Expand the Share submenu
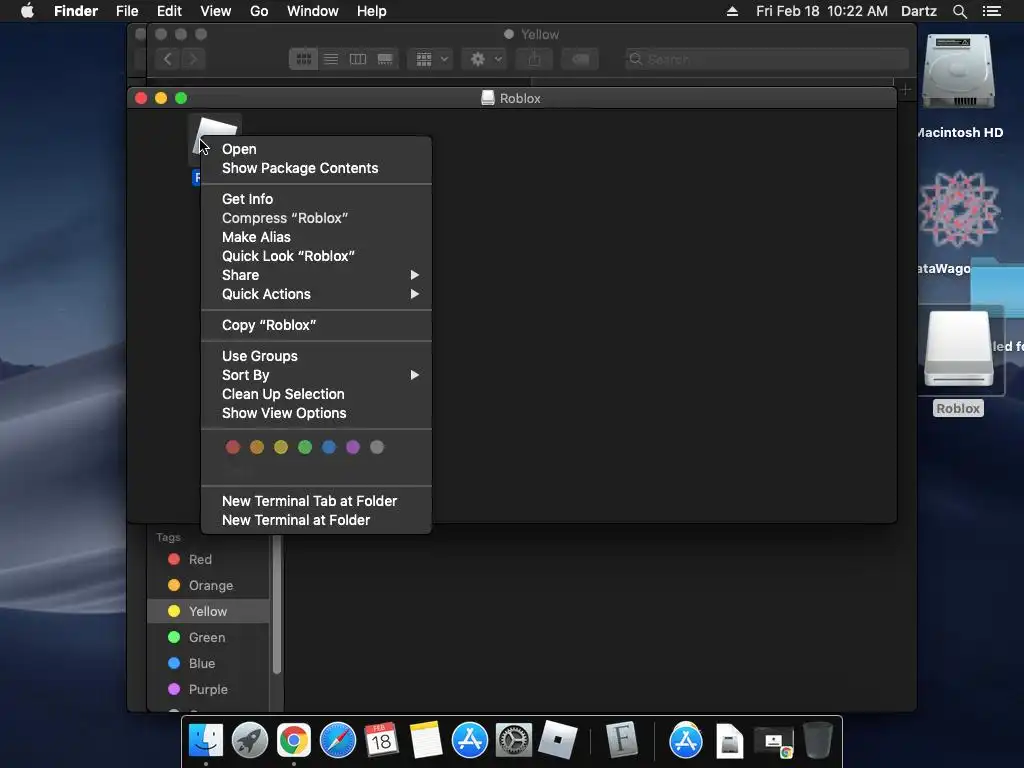 (317, 275)
